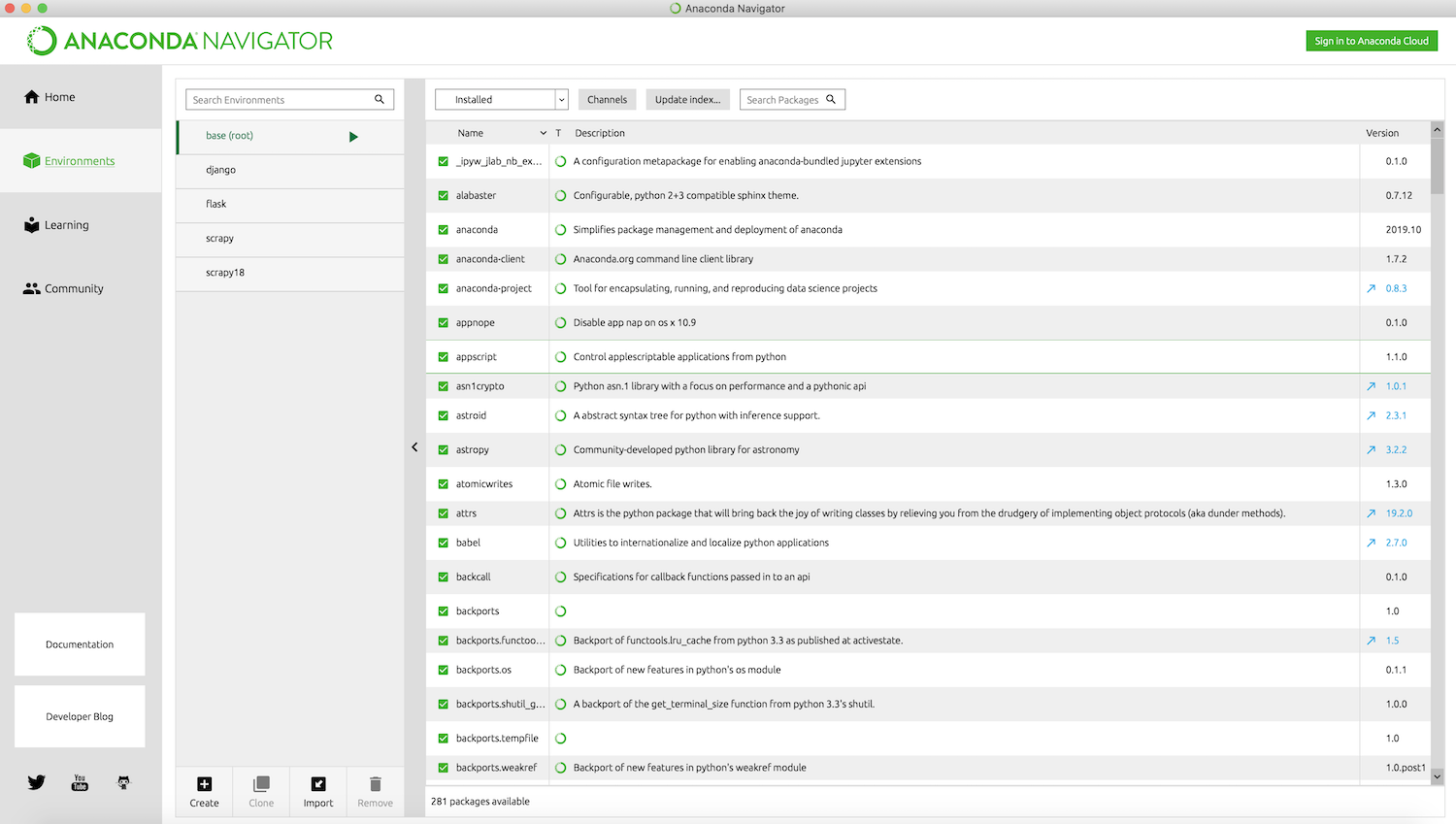
Task: Select the django environment
Action: point(290,170)
